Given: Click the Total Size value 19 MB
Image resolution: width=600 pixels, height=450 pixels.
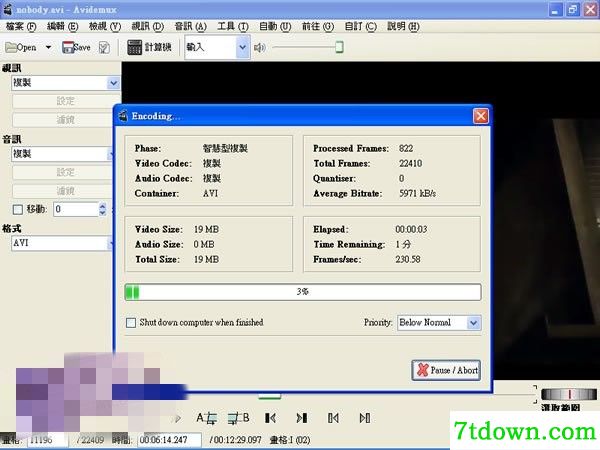Looking at the screenshot, I should (206, 259).
